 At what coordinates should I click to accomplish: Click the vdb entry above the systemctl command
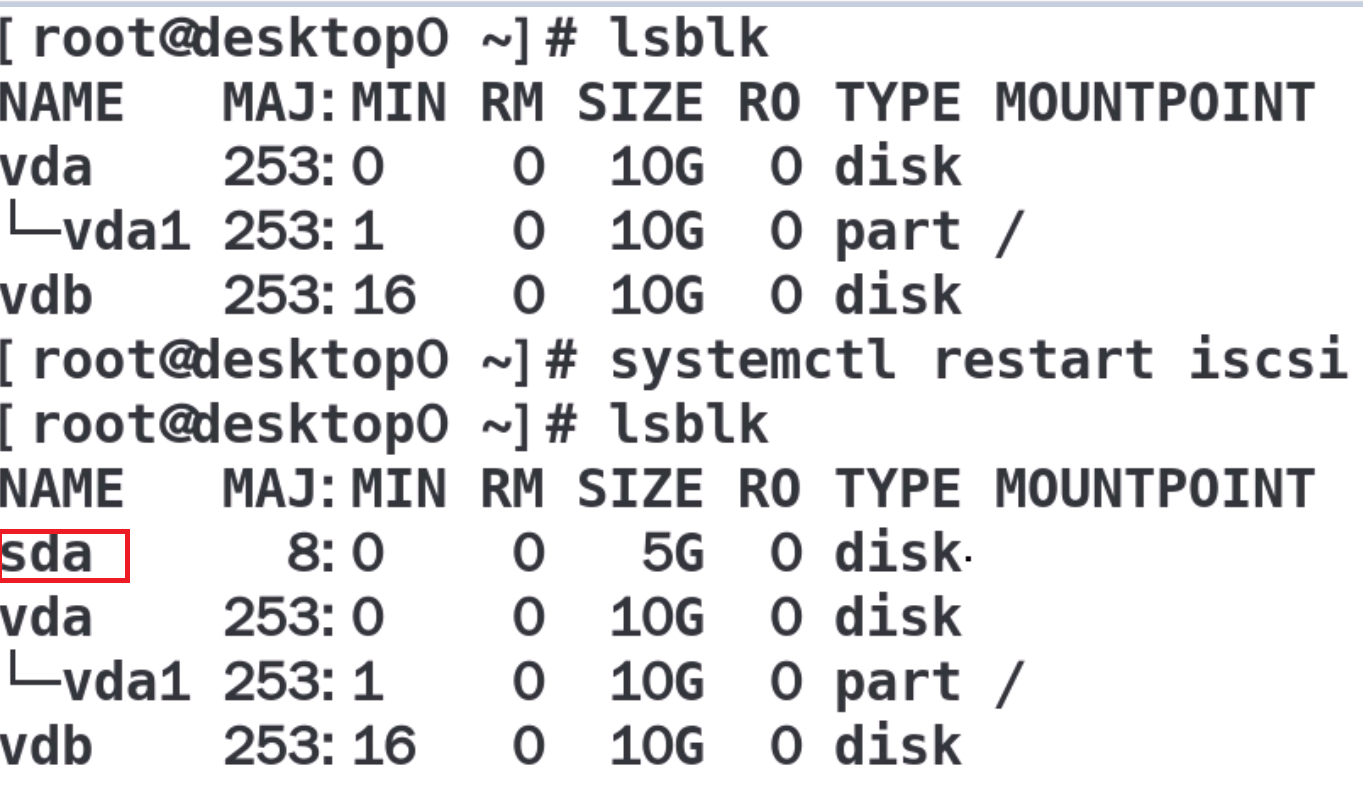coord(46,297)
